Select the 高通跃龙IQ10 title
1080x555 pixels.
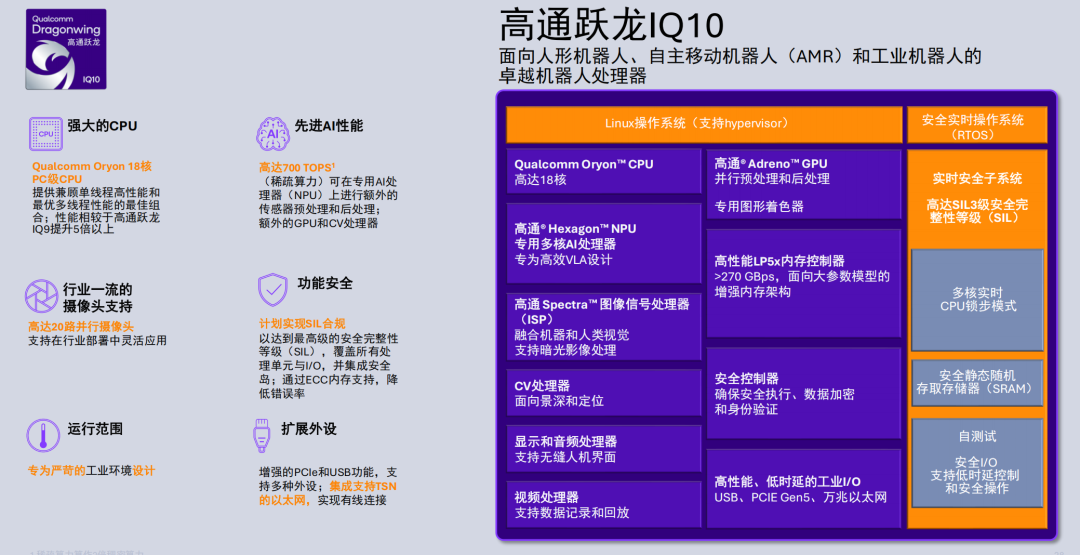click(612, 26)
